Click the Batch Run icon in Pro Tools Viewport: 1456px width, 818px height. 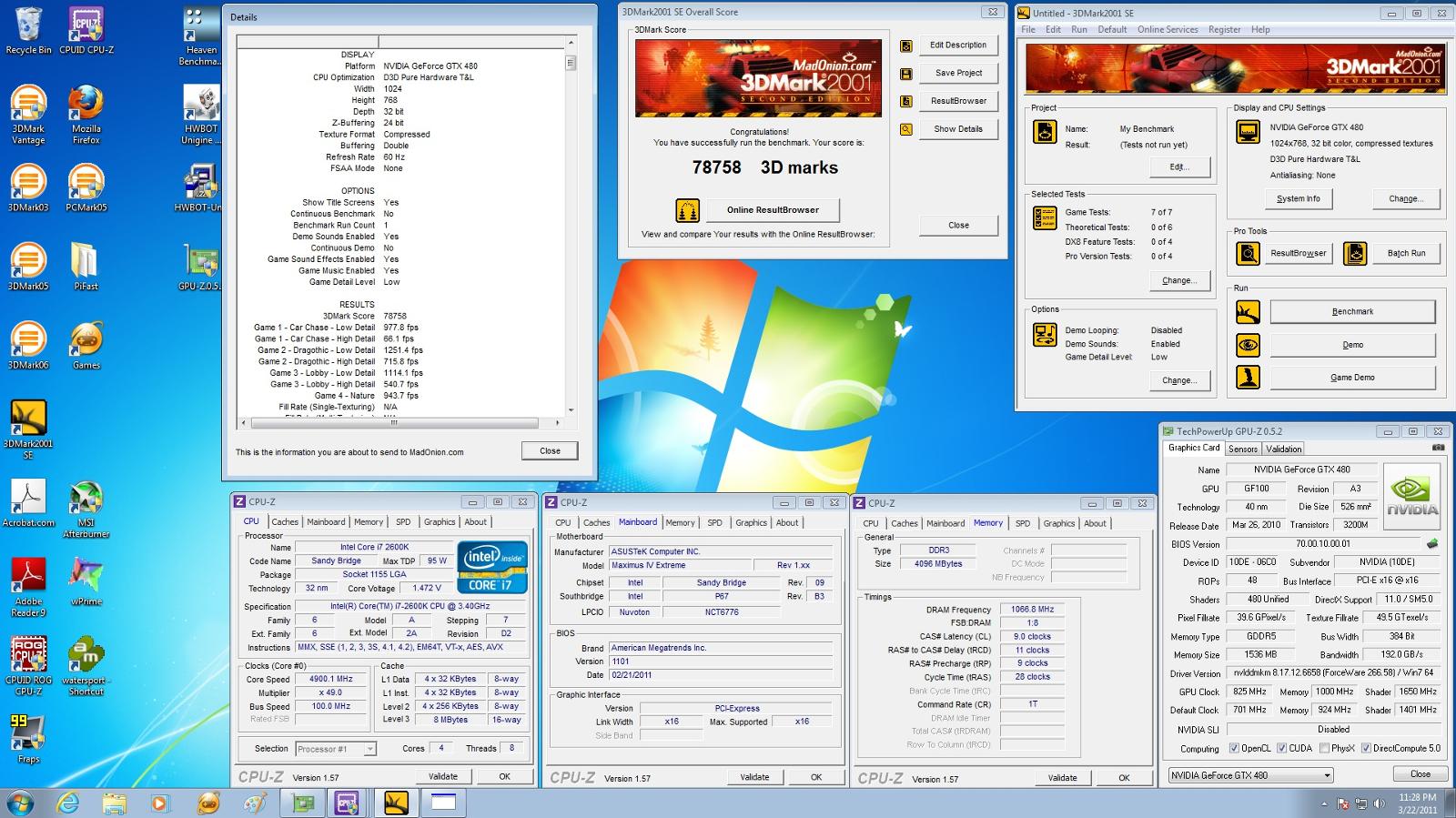[x=1355, y=253]
